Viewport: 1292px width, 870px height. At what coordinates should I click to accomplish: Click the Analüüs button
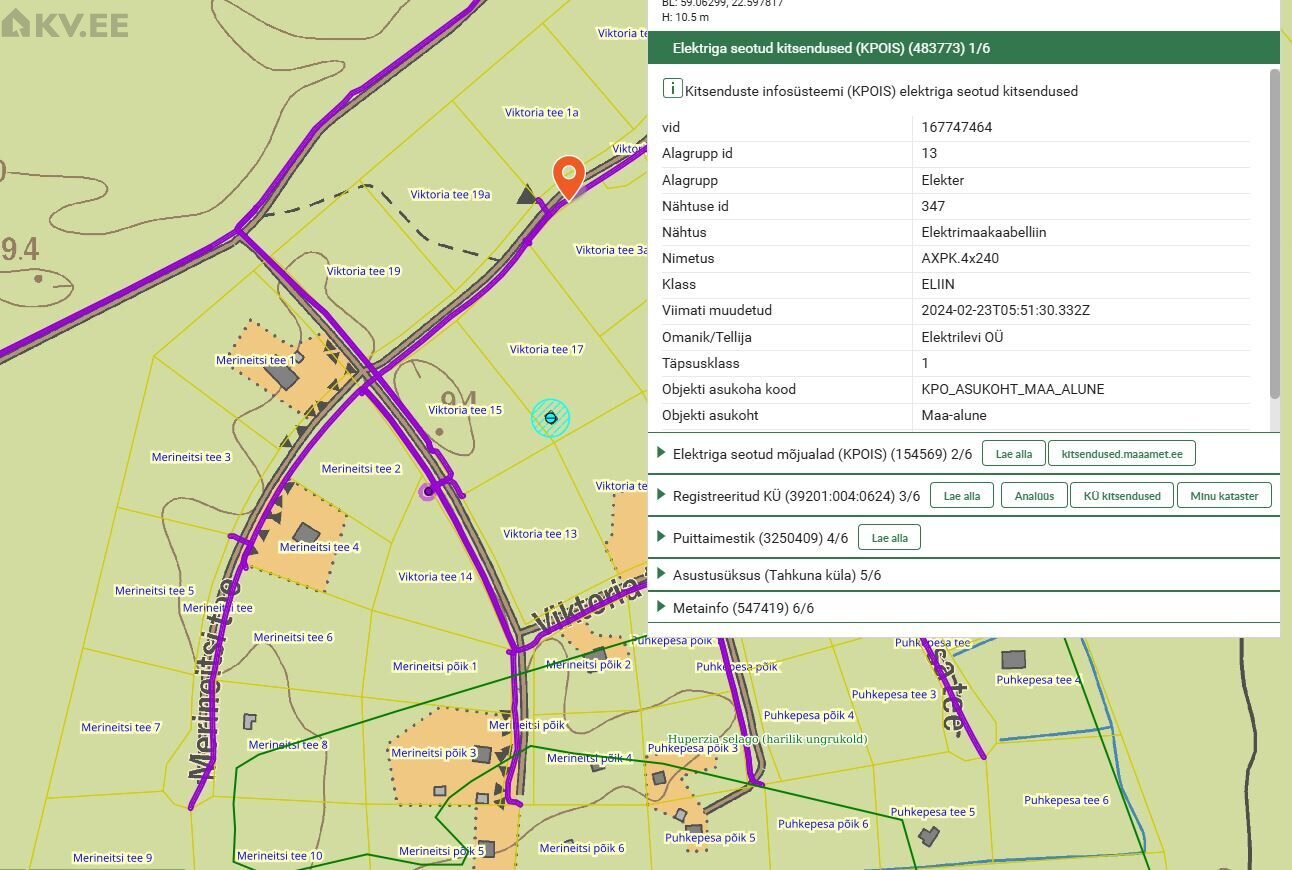pos(1034,496)
